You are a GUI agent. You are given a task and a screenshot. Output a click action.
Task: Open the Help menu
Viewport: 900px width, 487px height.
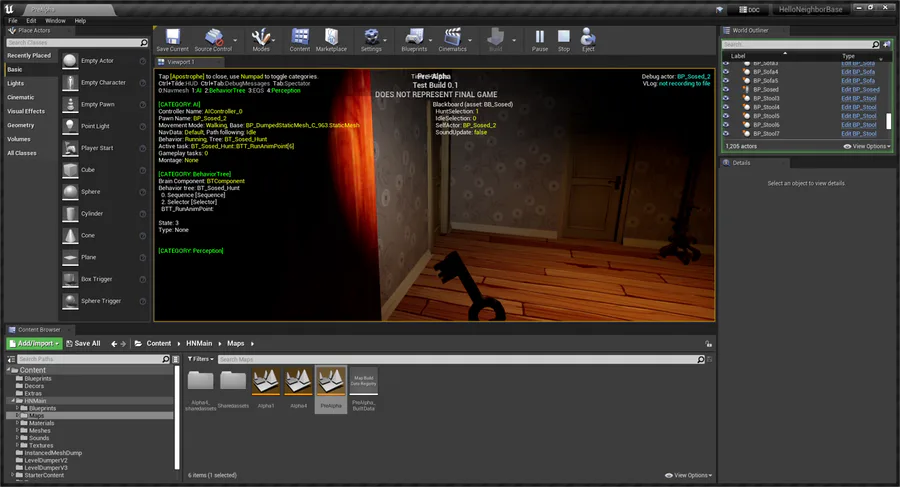(x=80, y=21)
